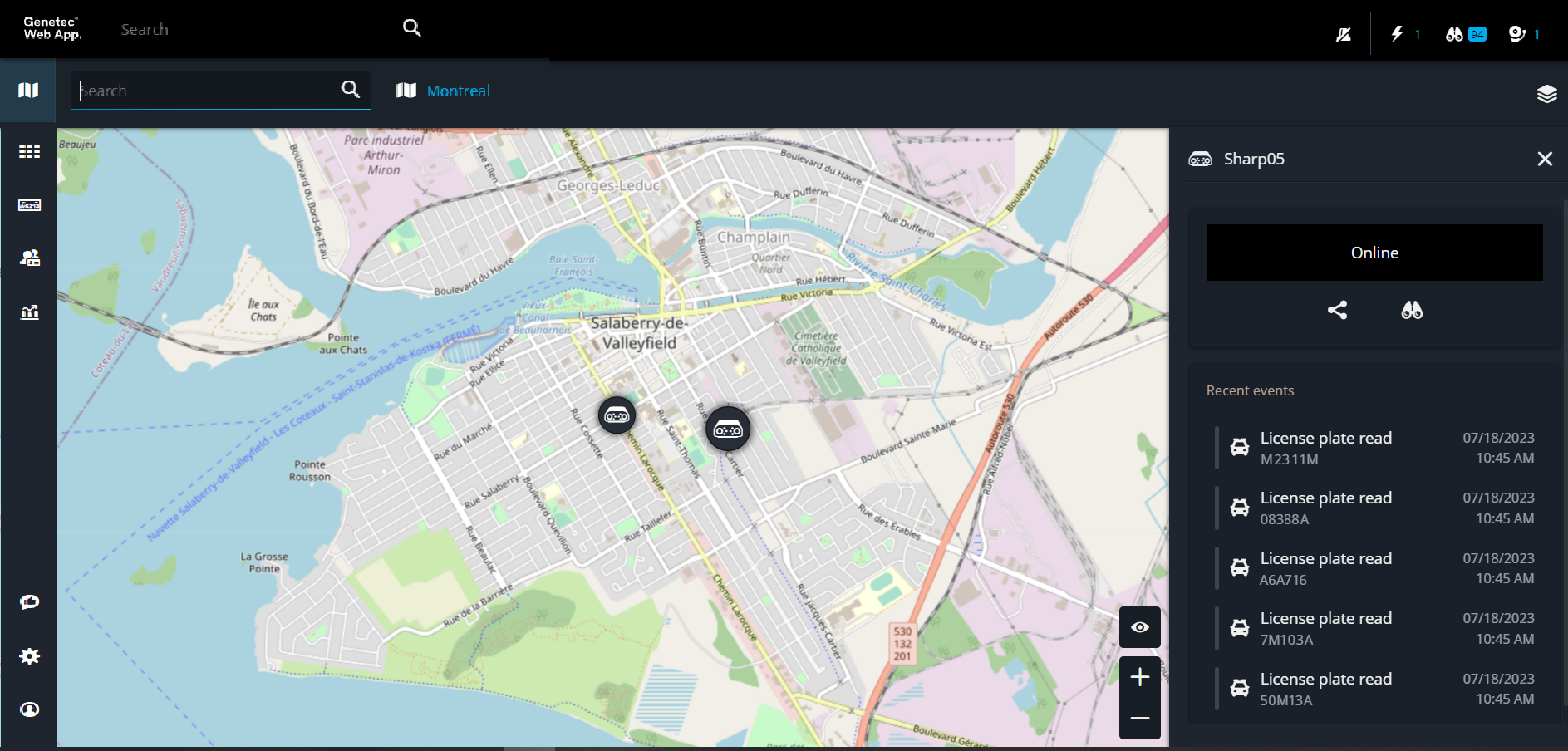Click the Online status button for Sharp05
1568x751 pixels.
(x=1373, y=253)
